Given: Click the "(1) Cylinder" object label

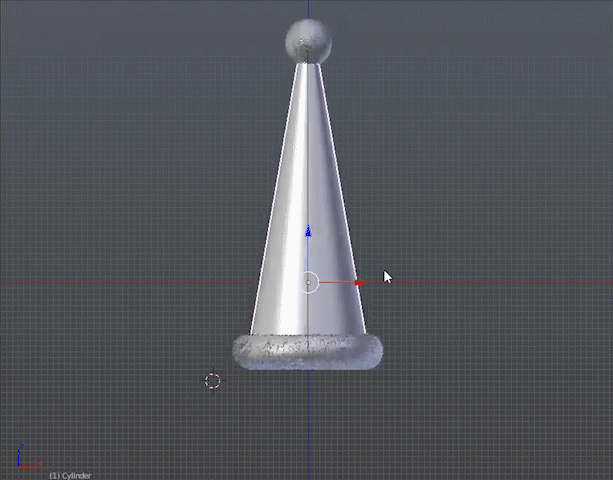Looking at the screenshot, I should [x=70, y=475].
